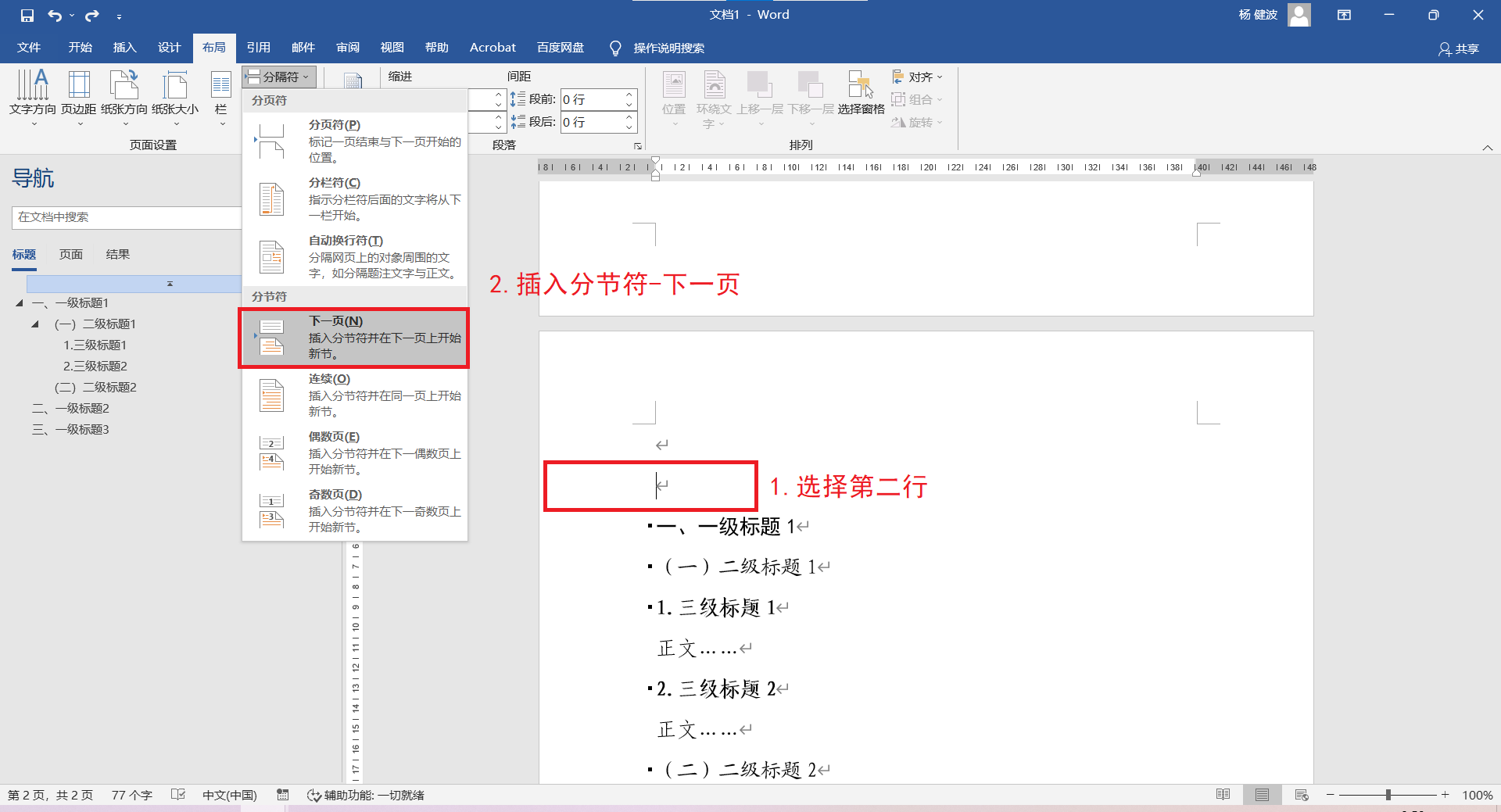Open Breaks (分隔符) dropdown
The image size is (1501, 812).
pyautogui.click(x=279, y=77)
